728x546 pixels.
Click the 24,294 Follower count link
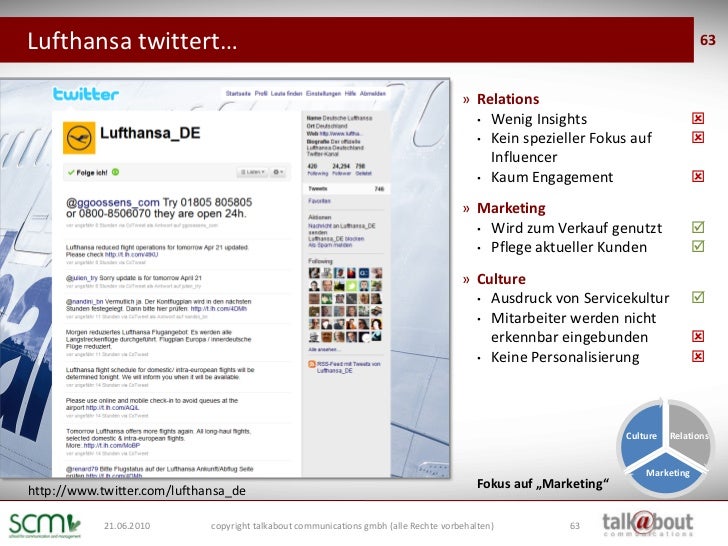coord(341,169)
